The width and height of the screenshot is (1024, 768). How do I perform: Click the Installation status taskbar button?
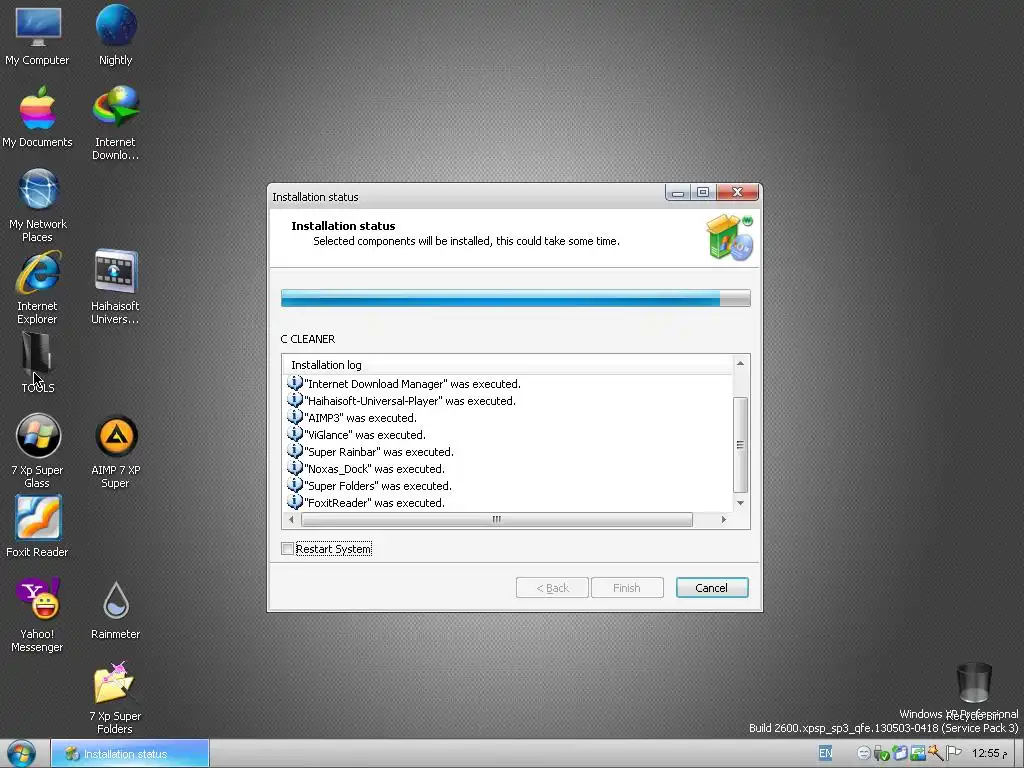(x=130, y=754)
